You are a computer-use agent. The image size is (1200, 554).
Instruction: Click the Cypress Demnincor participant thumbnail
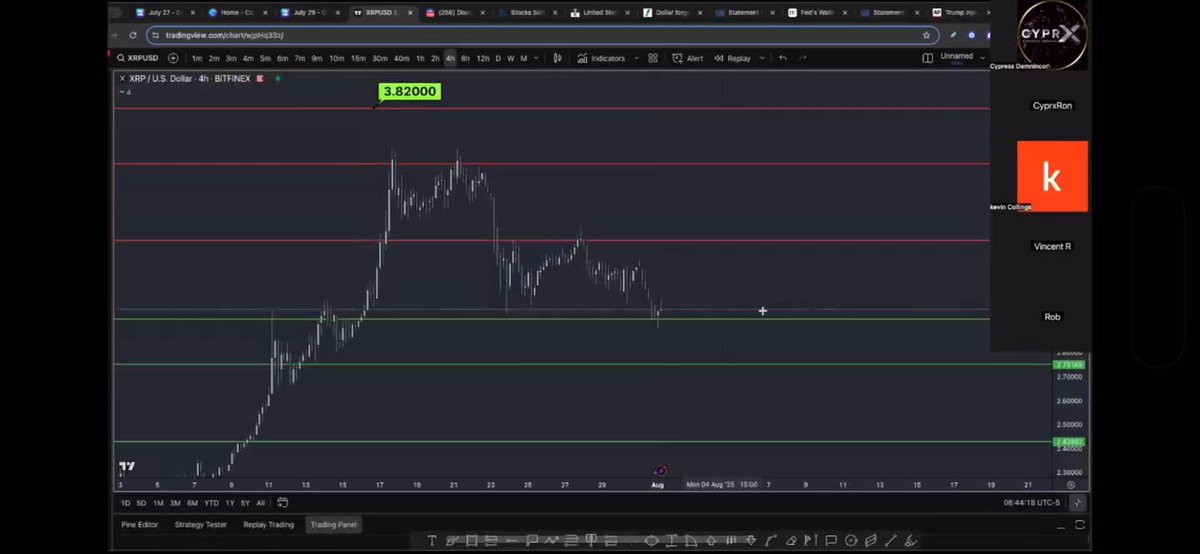coord(1052,35)
